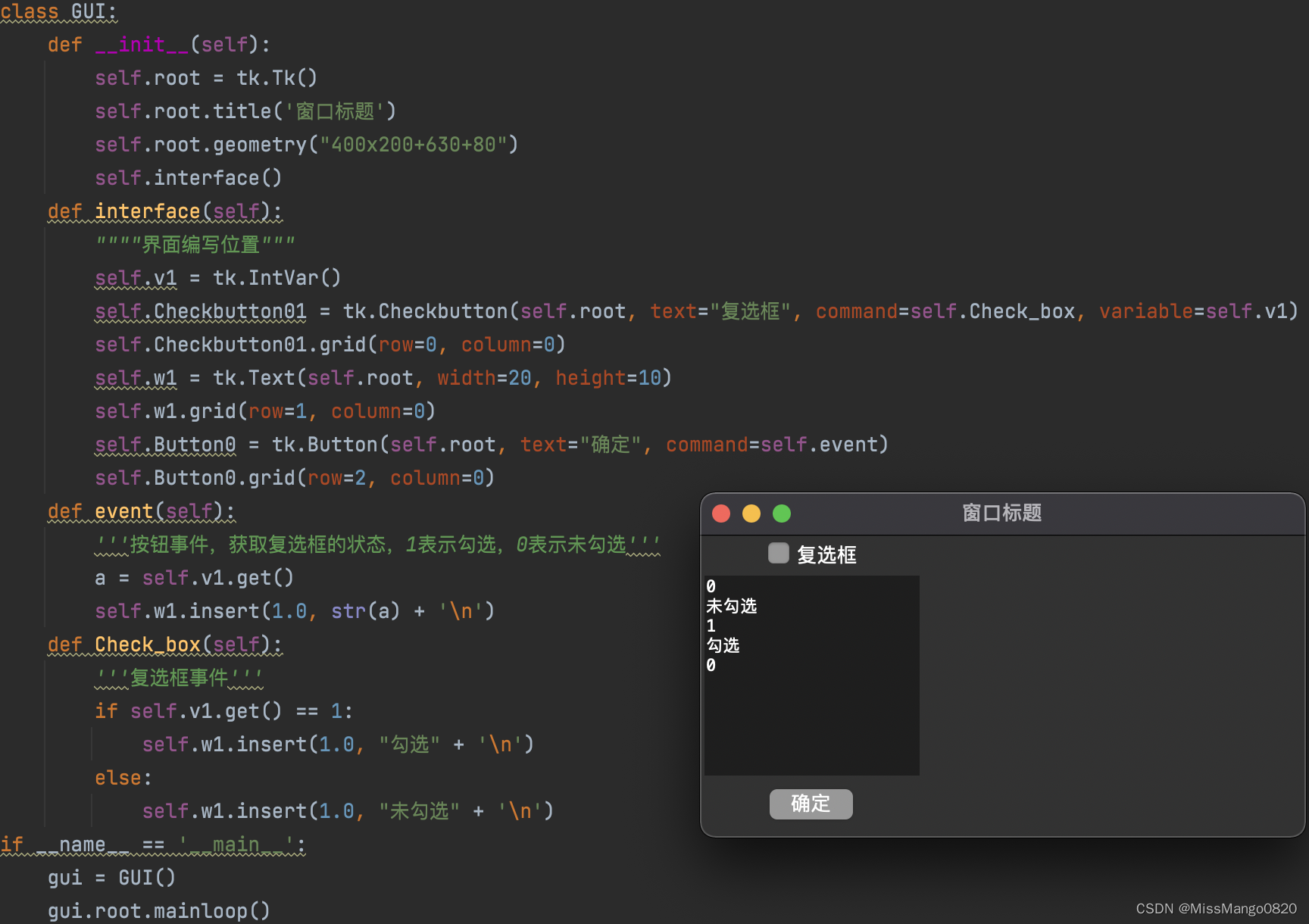Click the 窗口标题 title bar text
The width and height of the screenshot is (1309, 924).
(x=1001, y=513)
